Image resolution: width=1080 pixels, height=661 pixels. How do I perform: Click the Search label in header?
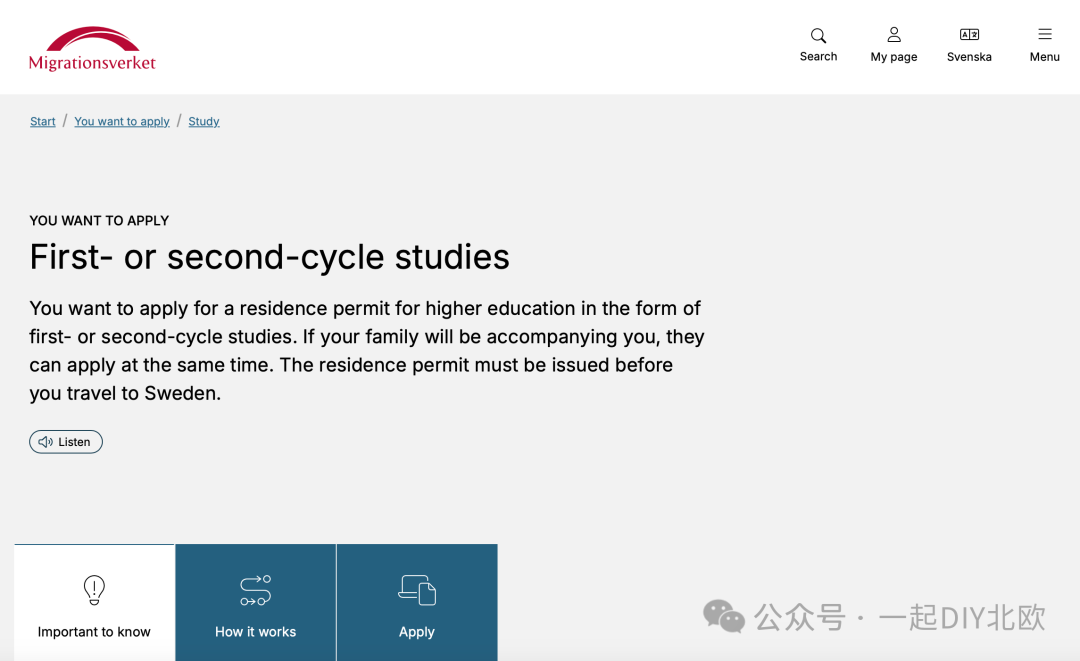pos(818,56)
